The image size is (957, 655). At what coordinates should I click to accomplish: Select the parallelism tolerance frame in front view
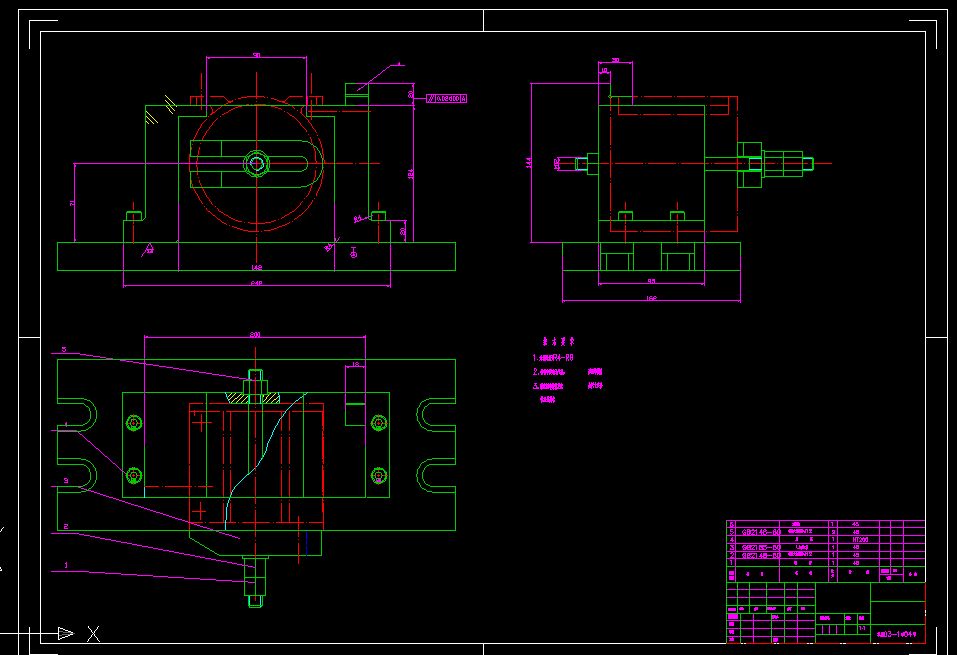(446, 98)
